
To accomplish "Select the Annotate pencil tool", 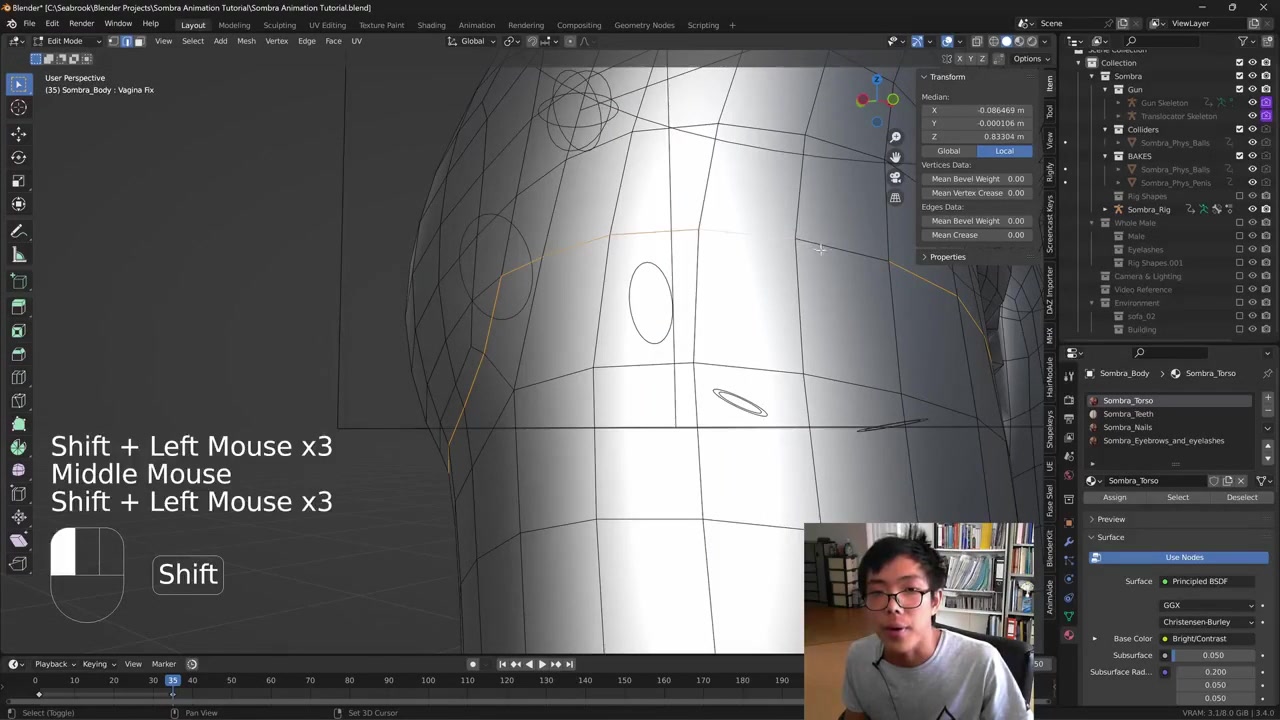I will pos(18,231).
